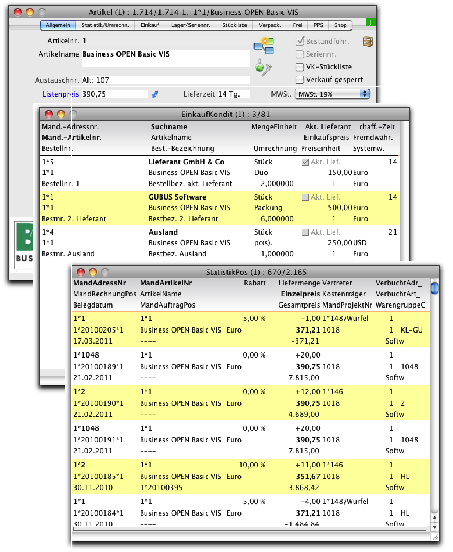Click Bestellbez. akt. Lieferant text
Viewport: 453px width, 552px height.
click(190, 184)
